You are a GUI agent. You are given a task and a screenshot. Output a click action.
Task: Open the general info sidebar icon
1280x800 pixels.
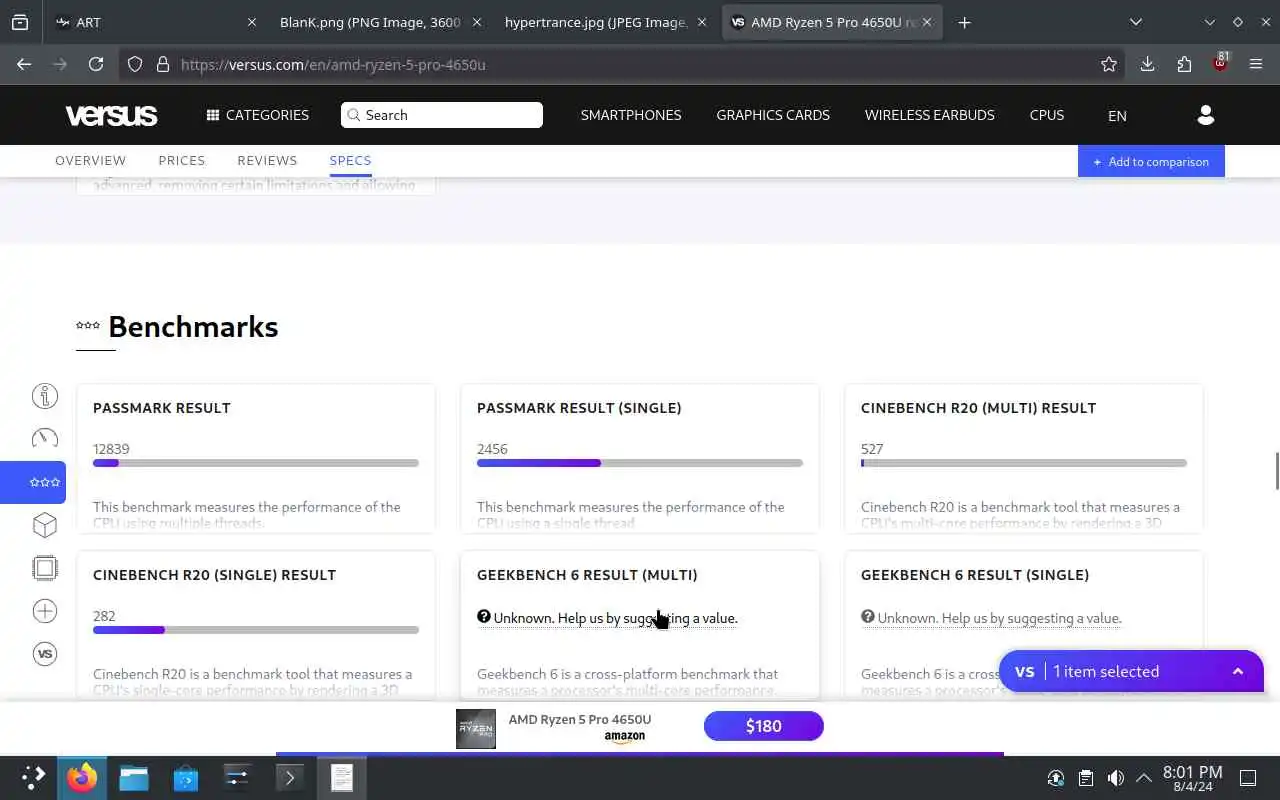coord(45,396)
